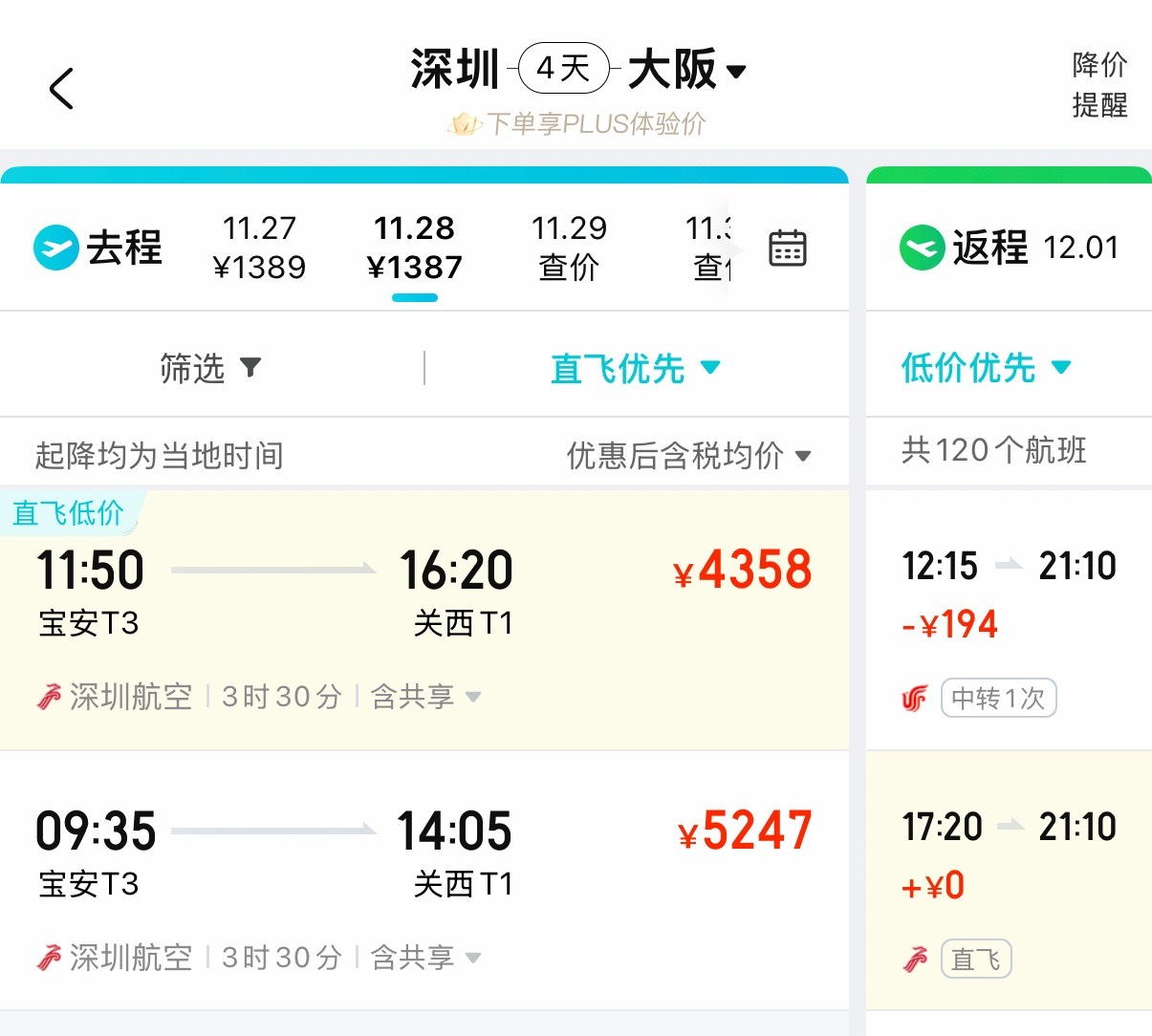Tap the outbound 去程 plane icon
This screenshot has width=1152, height=1036.
[x=55, y=248]
